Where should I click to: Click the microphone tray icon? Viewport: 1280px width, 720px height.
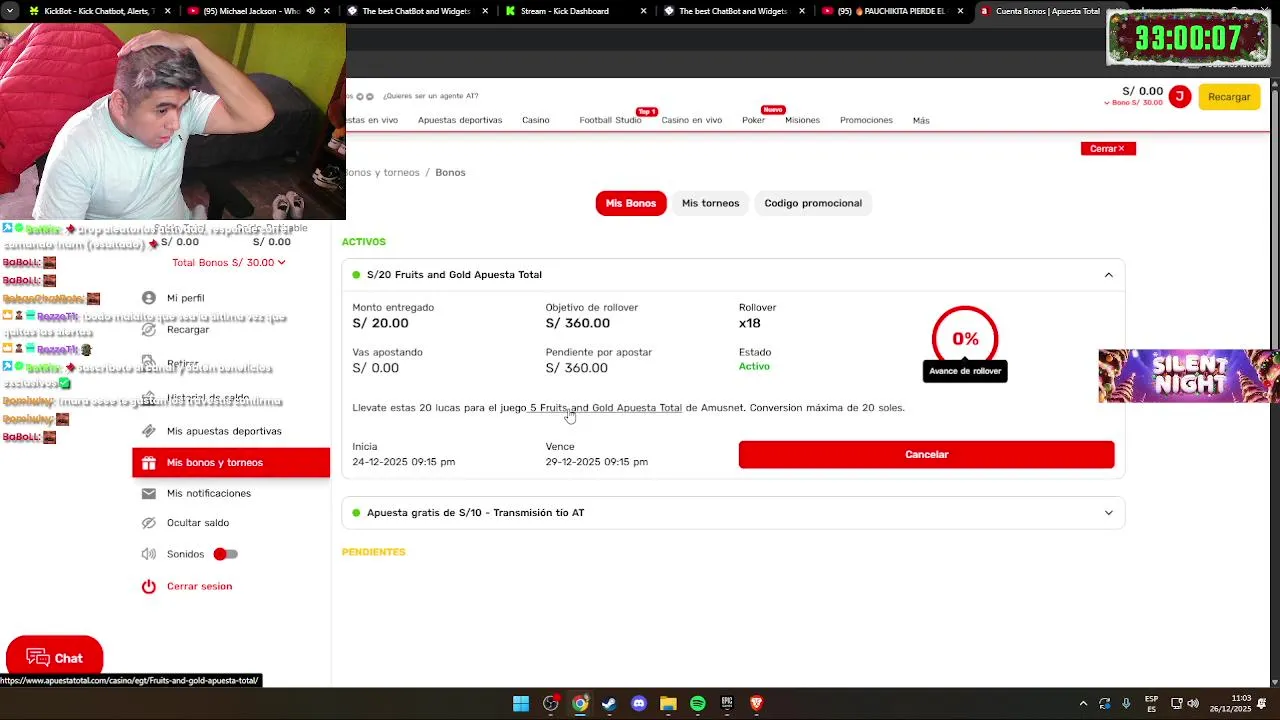pyautogui.click(x=1126, y=704)
